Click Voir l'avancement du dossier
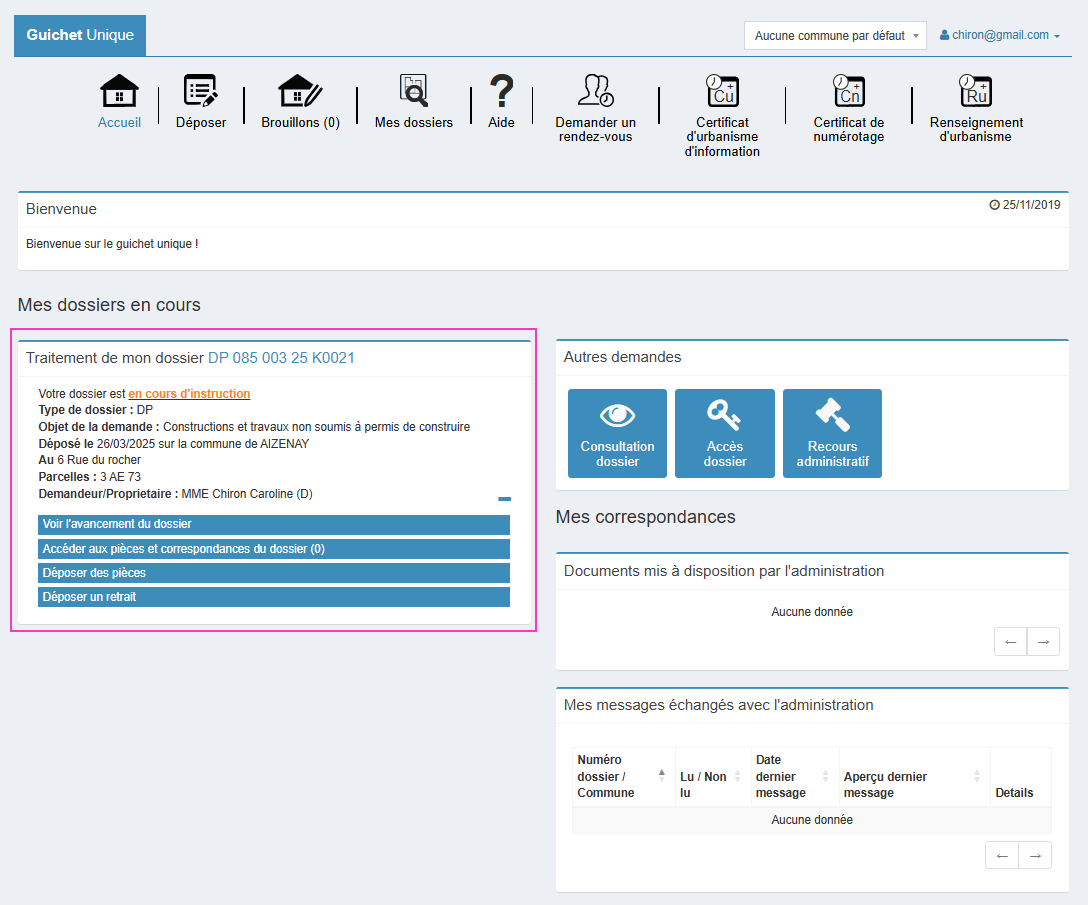The image size is (1088, 905). (x=274, y=524)
